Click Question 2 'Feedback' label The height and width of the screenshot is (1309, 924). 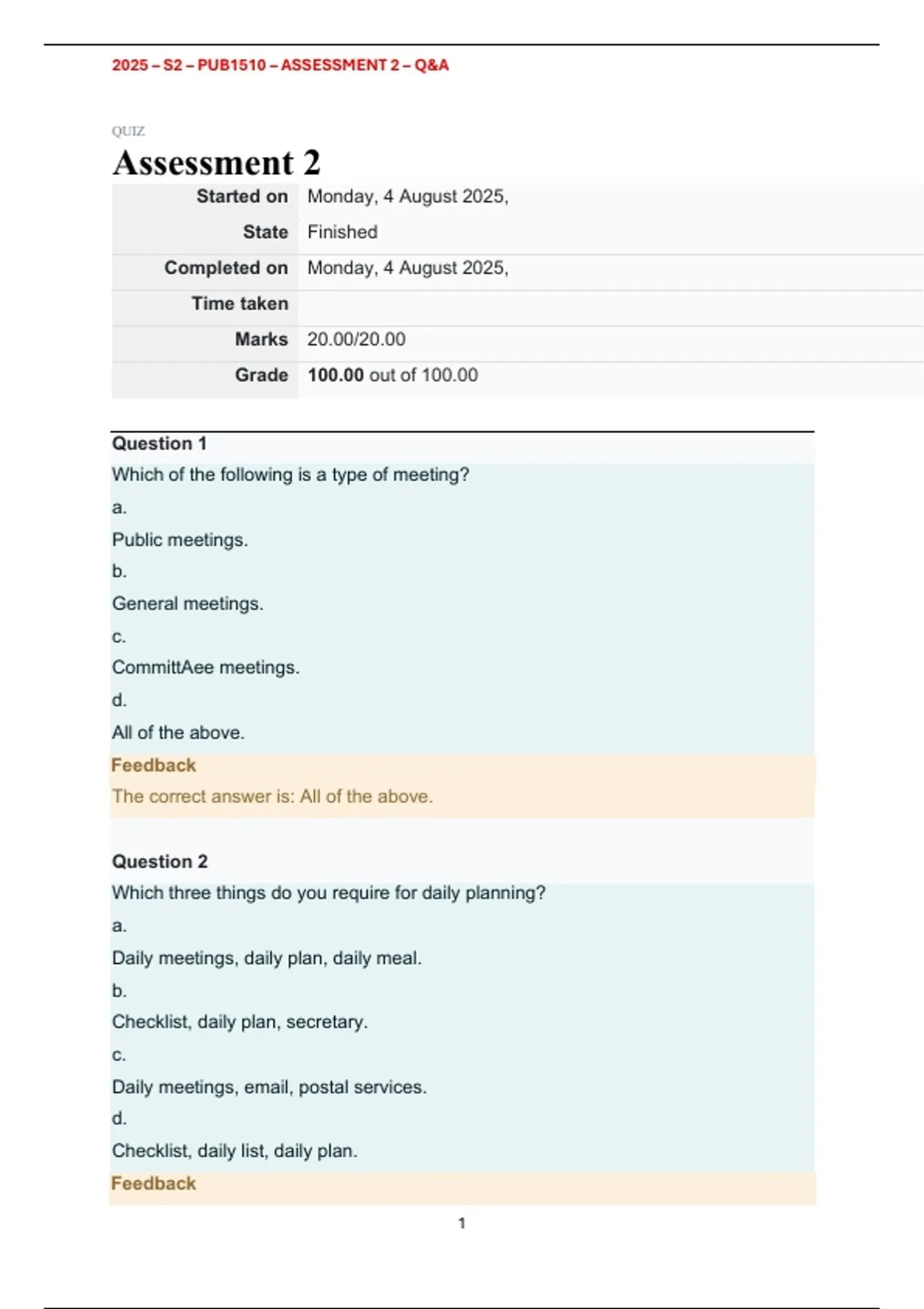tap(153, 1183)
